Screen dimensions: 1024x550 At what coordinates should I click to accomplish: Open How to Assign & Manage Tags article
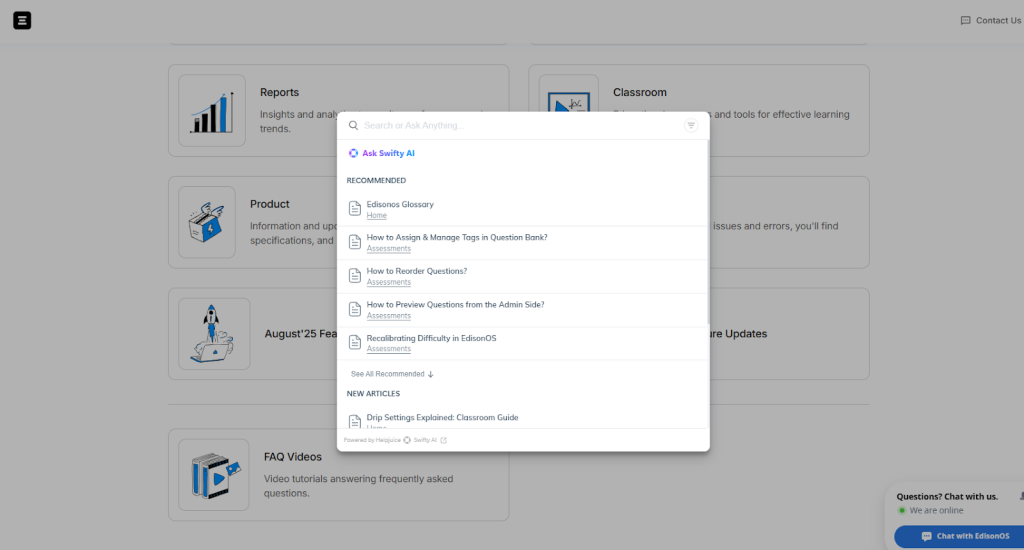(456, 237)
